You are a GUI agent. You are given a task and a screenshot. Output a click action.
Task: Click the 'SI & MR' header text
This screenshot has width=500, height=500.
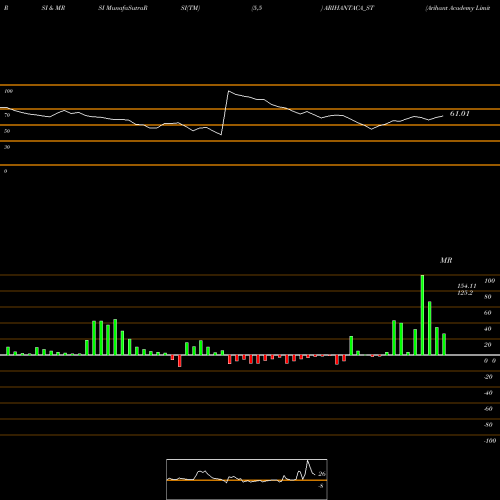53,8
